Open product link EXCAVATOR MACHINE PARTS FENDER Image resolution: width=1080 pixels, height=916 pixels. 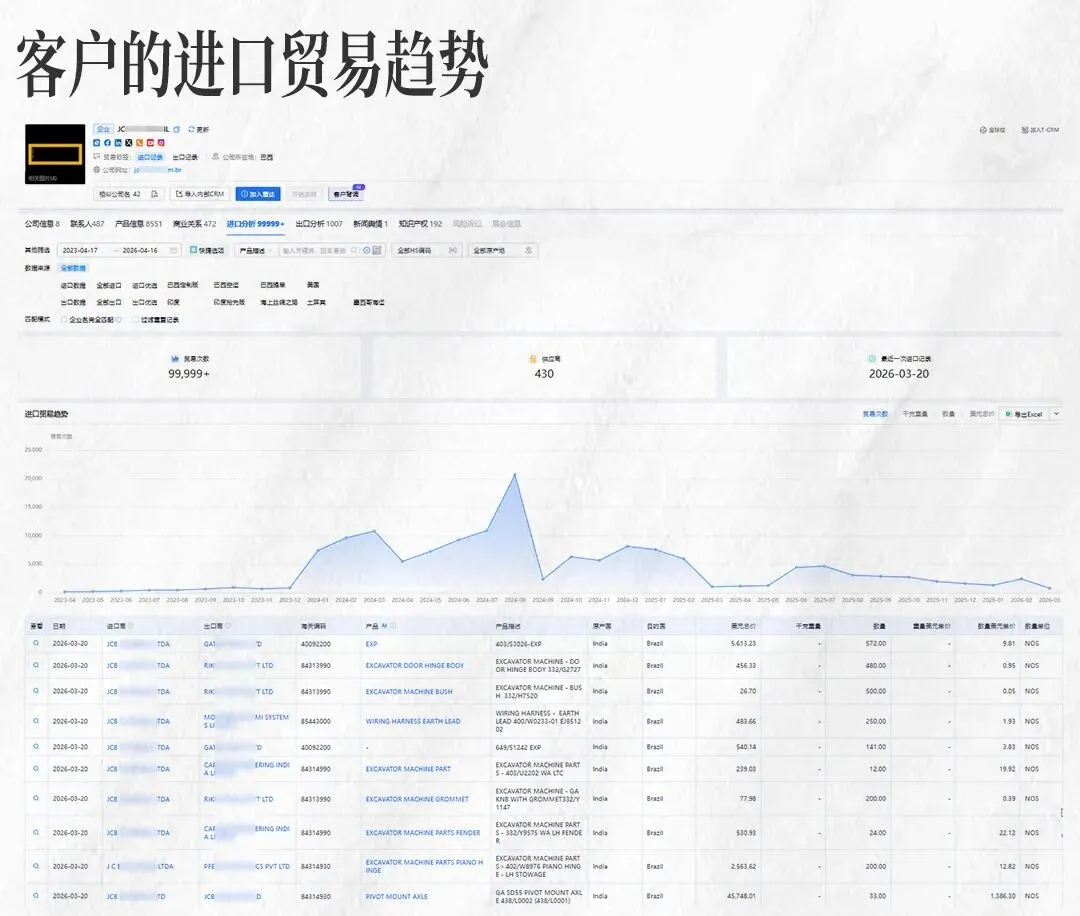[x=423, y=833]
